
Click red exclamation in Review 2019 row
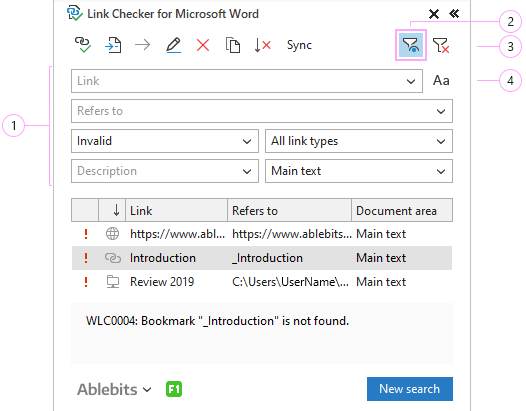tap(86, 282)
